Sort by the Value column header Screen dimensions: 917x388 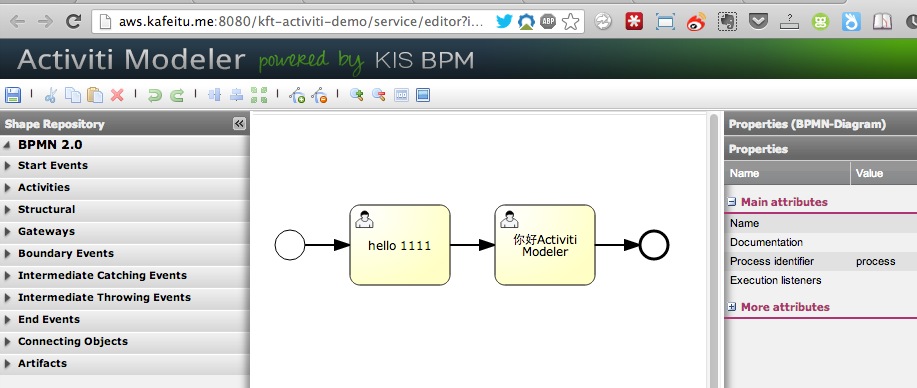pos(884,173)
